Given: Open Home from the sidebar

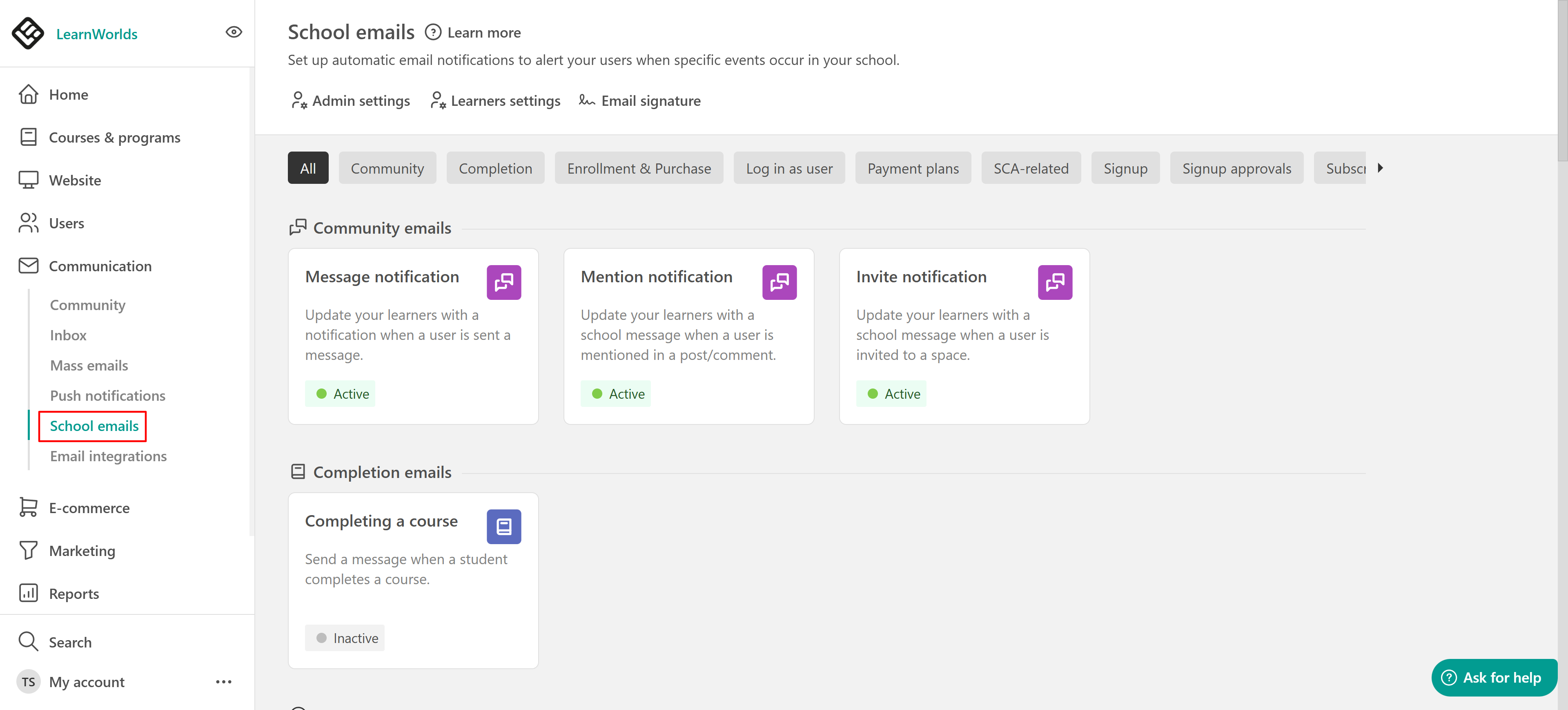Looking at the screenshot, I should pyautogui.click(x=68, y=95).
